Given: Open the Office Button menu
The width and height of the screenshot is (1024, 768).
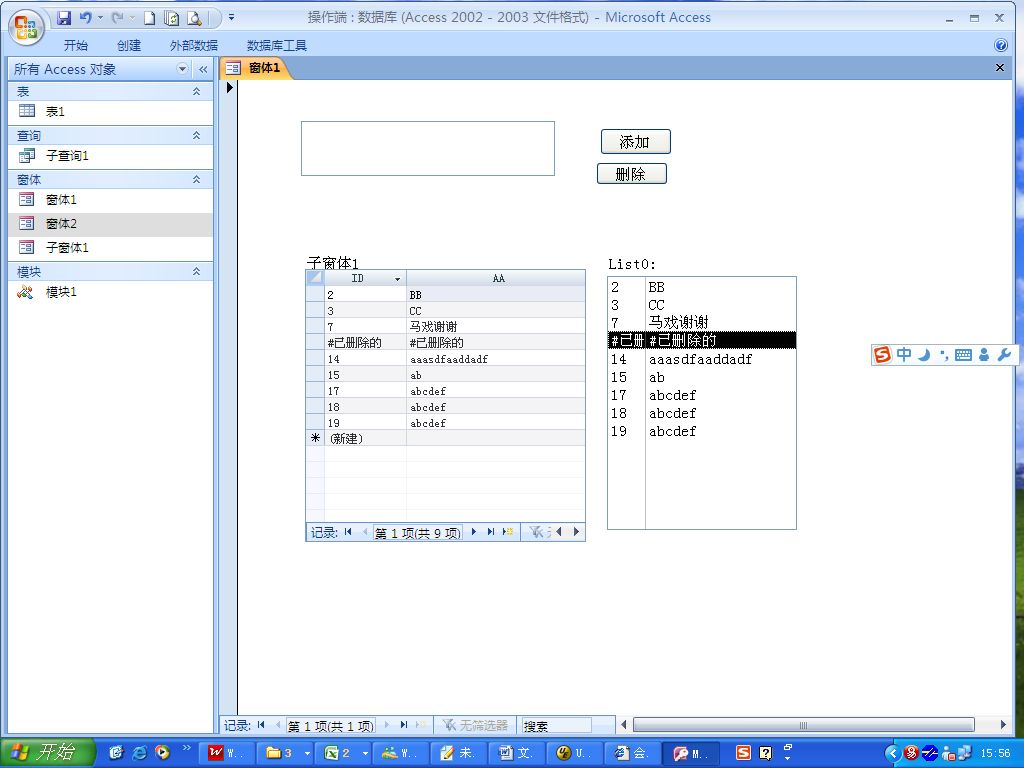Looking at the screenshot, I should 26,27.
